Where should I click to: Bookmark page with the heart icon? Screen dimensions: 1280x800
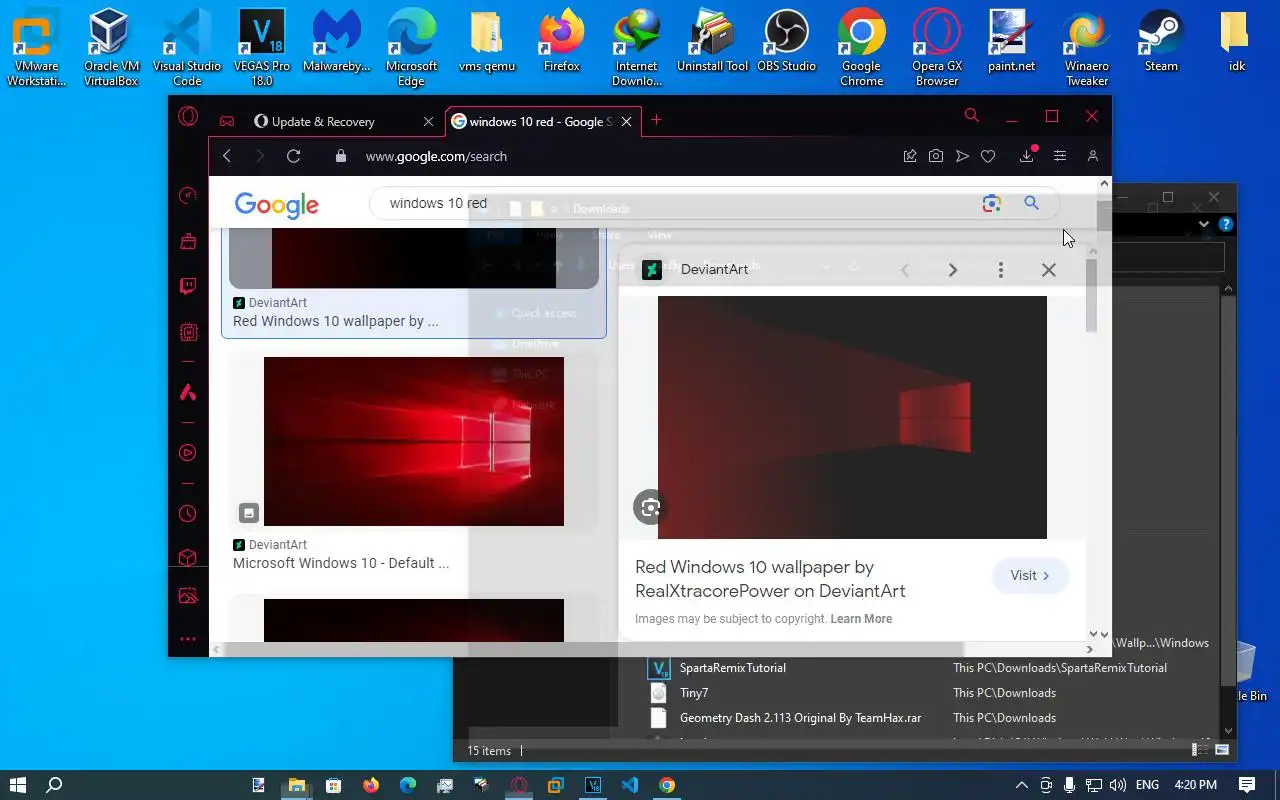(988, 156)
